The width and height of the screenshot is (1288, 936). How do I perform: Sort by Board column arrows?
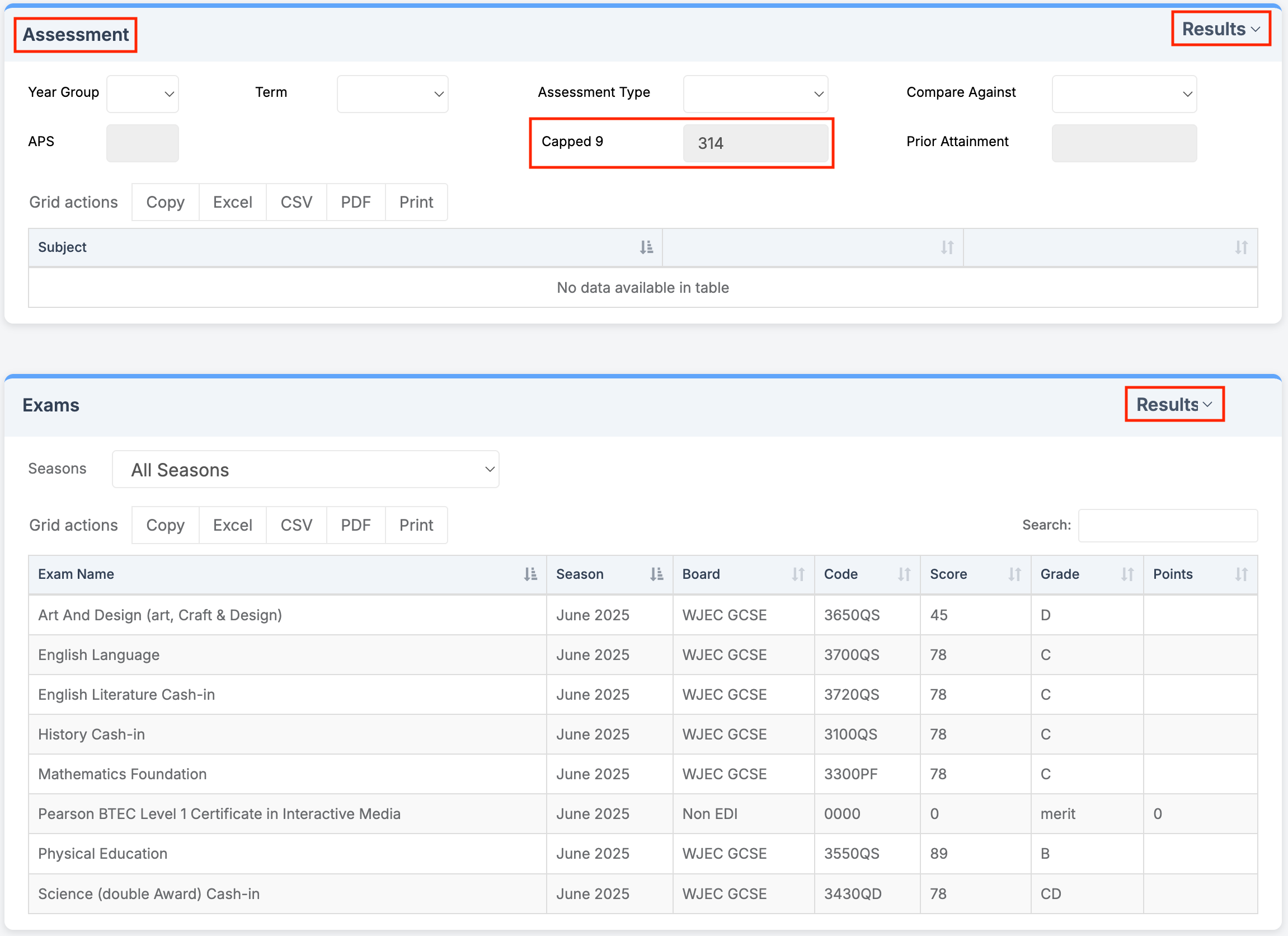tap(798, 574)
